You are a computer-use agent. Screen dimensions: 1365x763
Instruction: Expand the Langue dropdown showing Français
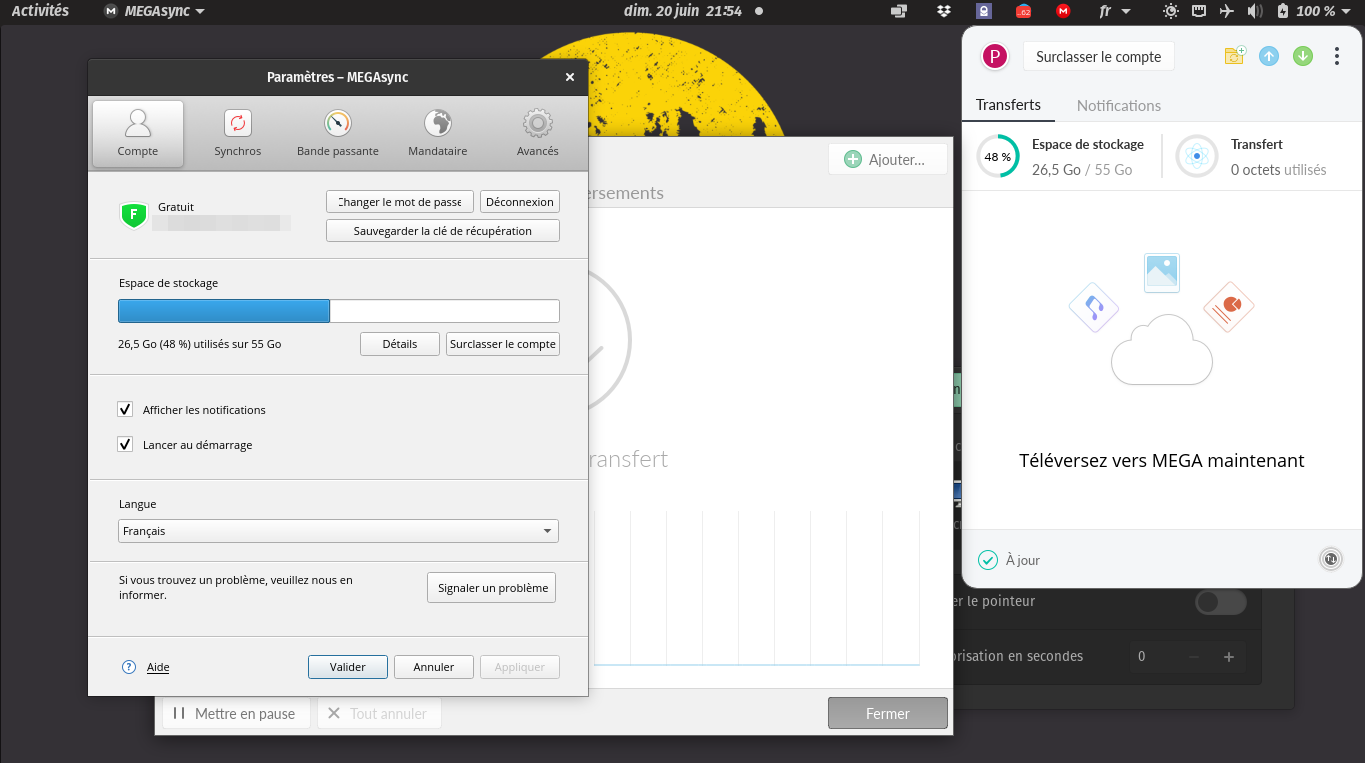pyautogui.click(x=338, y=531)
